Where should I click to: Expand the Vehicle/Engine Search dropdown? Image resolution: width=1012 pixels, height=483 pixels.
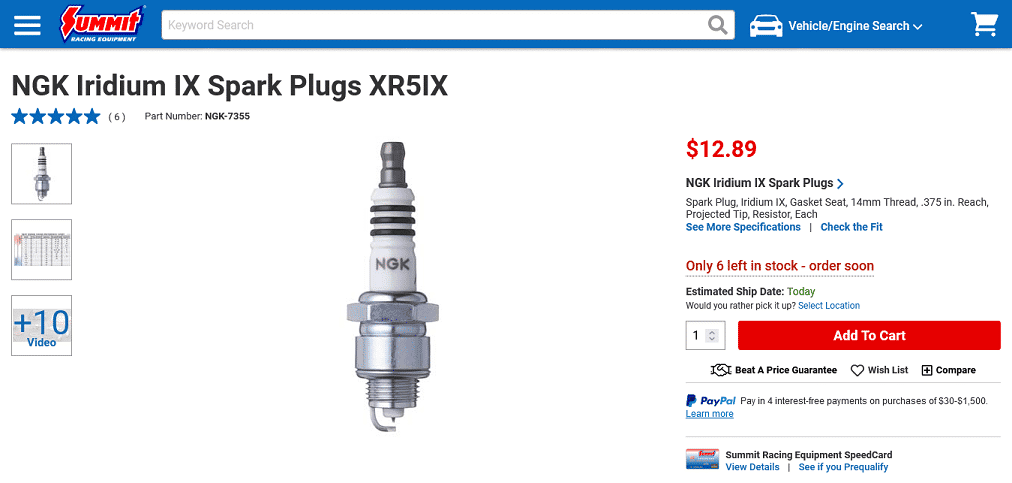855,26
